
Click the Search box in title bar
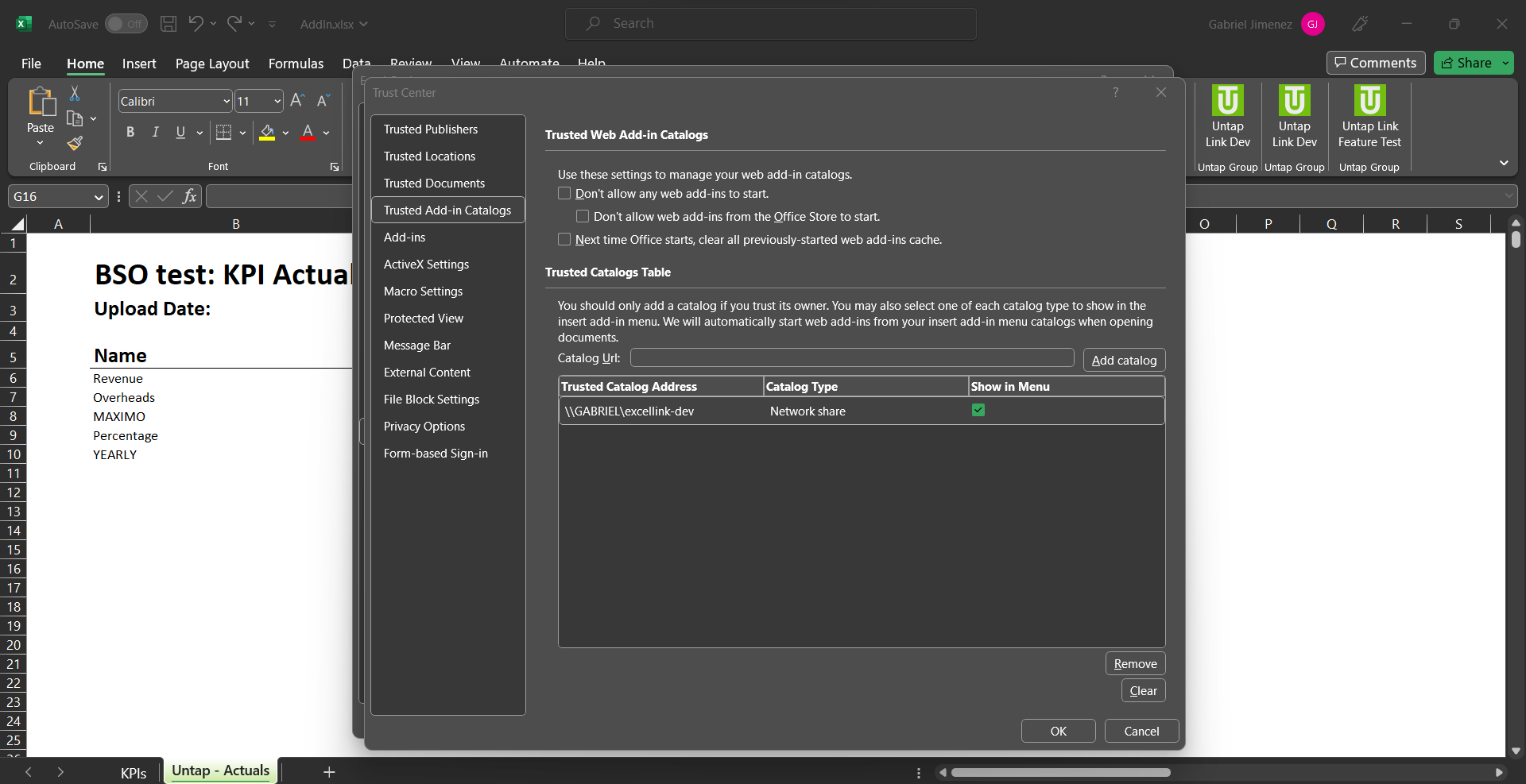[771, 24]
